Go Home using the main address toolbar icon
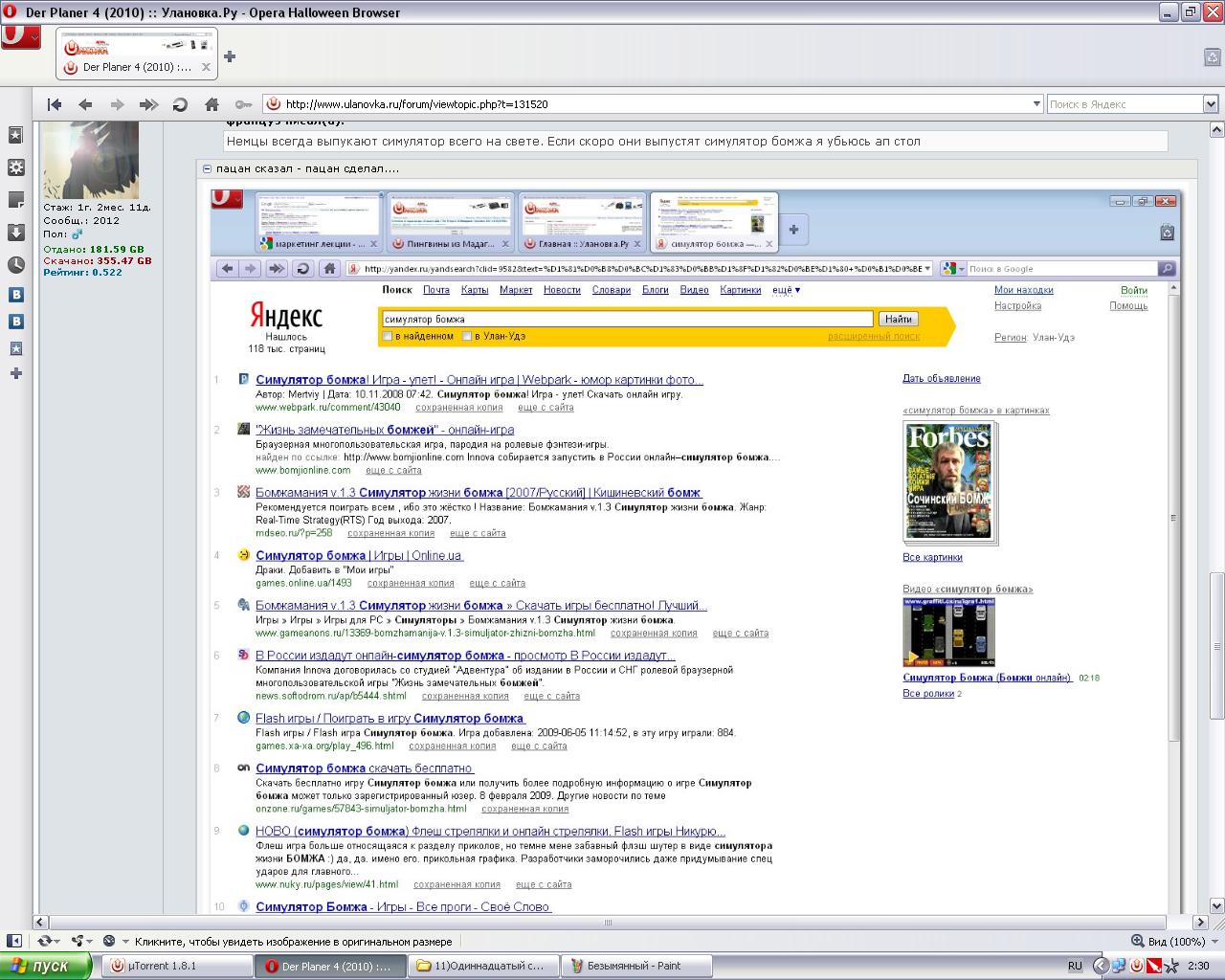The height and width of the screenshot is (980, 1225). (x=212, y=104)
